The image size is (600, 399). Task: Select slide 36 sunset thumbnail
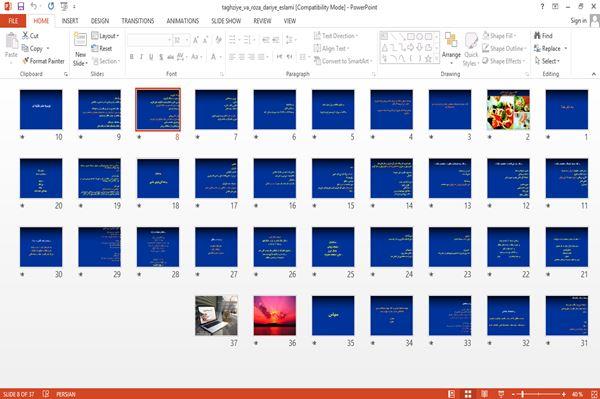[274, 316]
